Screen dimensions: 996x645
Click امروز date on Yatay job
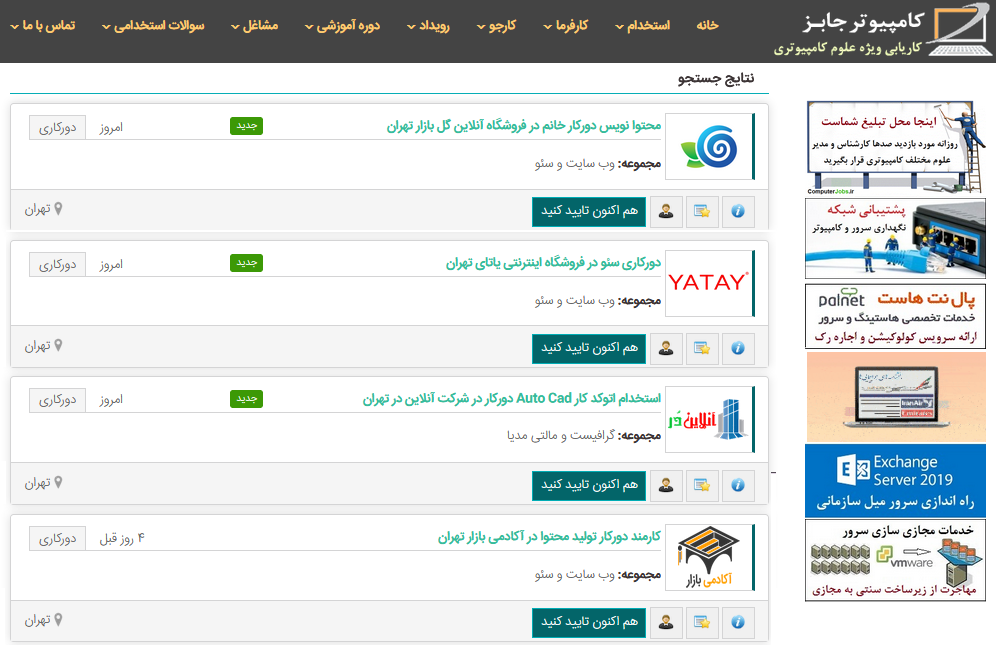coord(111,264)
